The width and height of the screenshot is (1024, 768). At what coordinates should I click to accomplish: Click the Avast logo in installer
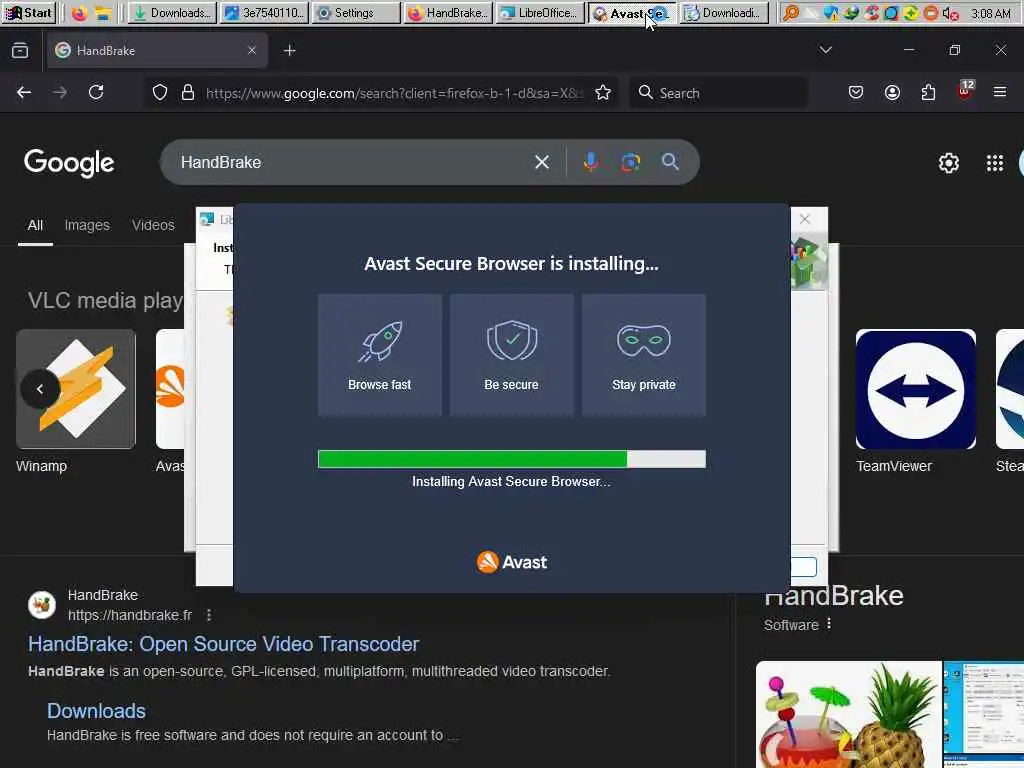point(511,562)
